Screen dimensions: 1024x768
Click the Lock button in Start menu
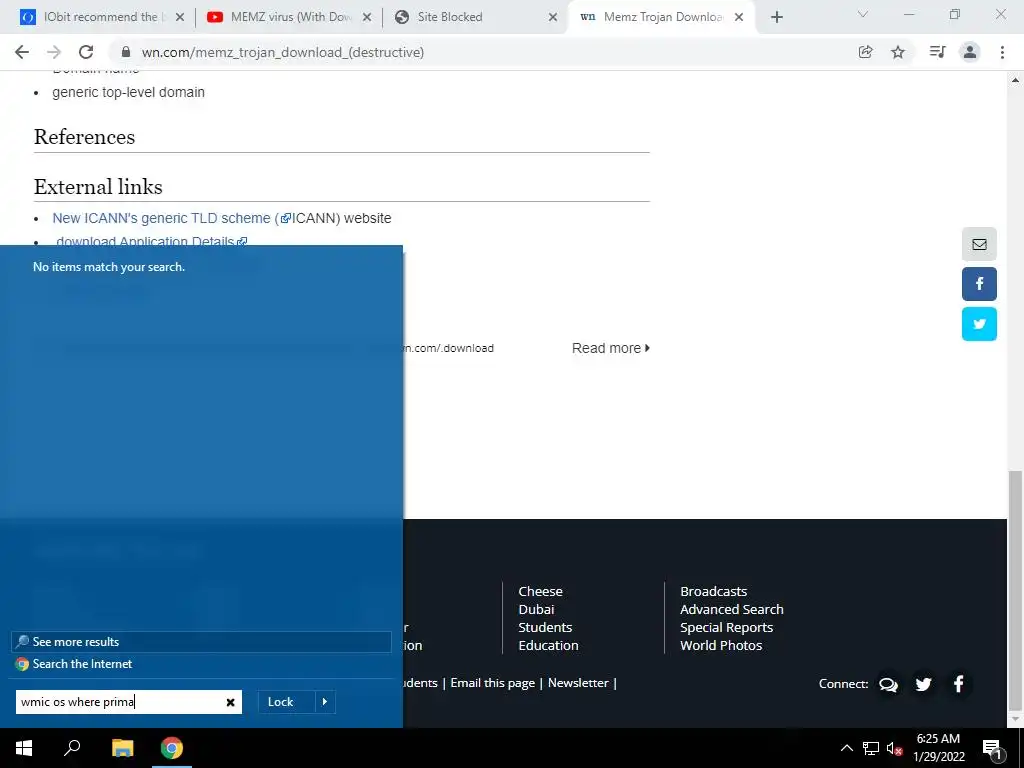[286, 702]
